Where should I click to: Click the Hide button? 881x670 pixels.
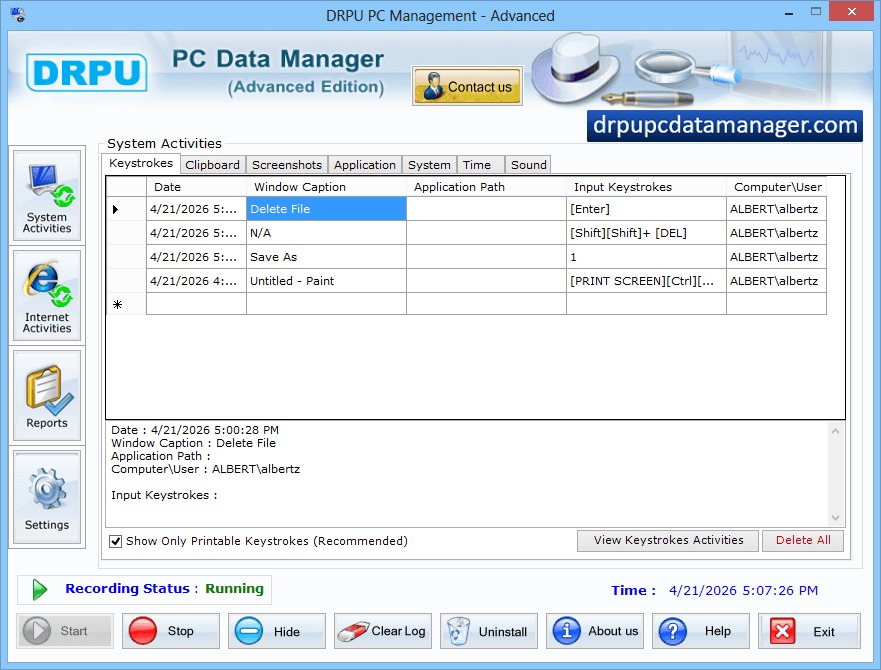click(277, 631)
